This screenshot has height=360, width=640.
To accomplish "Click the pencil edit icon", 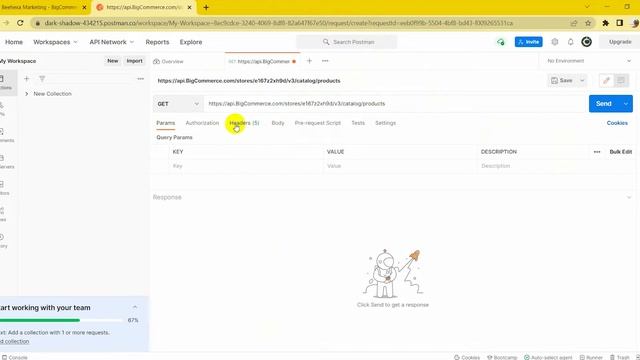I will [x=606, y=80].
